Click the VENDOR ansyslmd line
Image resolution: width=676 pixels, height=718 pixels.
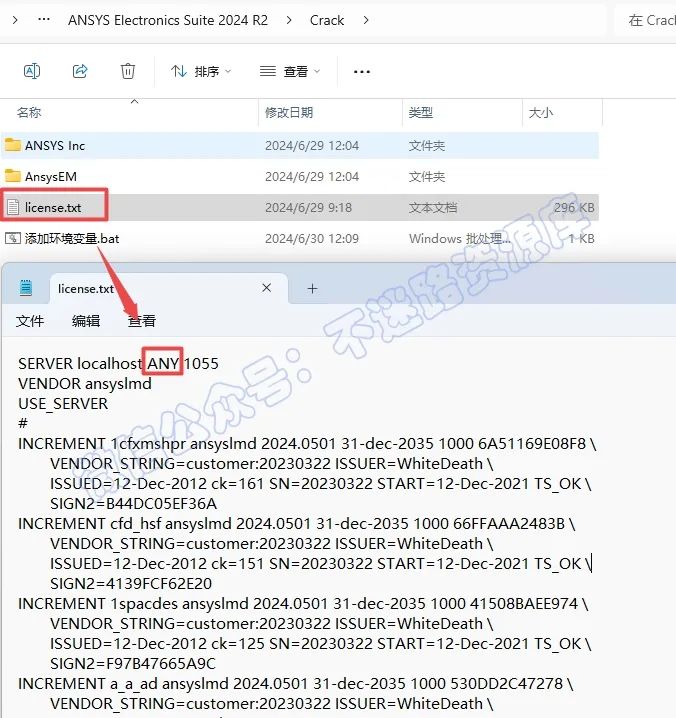point(85,383)
